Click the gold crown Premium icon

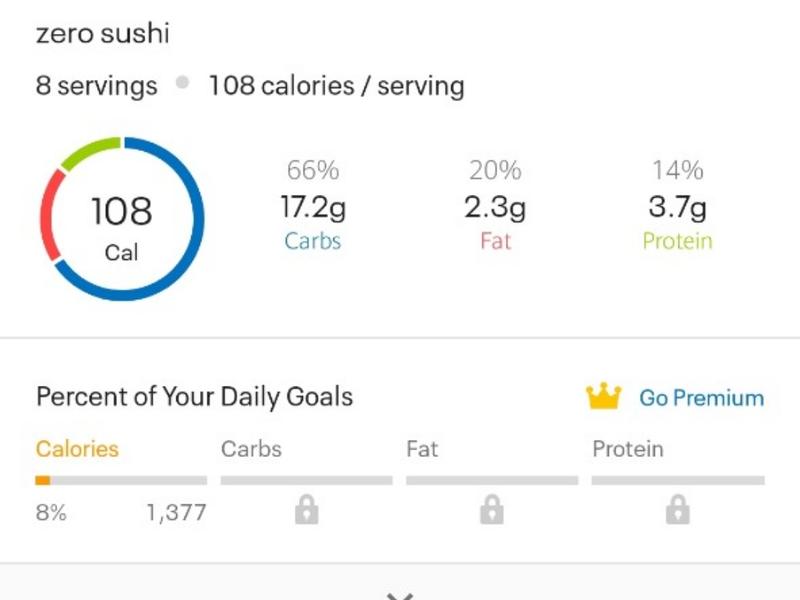tap(603, 397)
